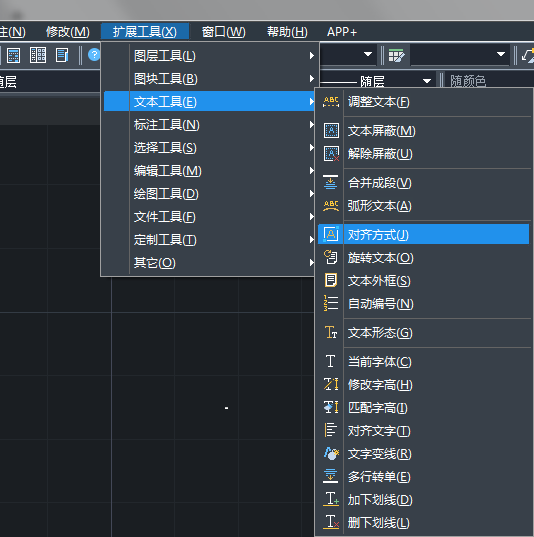Screen dimensions: 534x537
Task: Click the 删下划线 icon
Action: coord(331,522)
